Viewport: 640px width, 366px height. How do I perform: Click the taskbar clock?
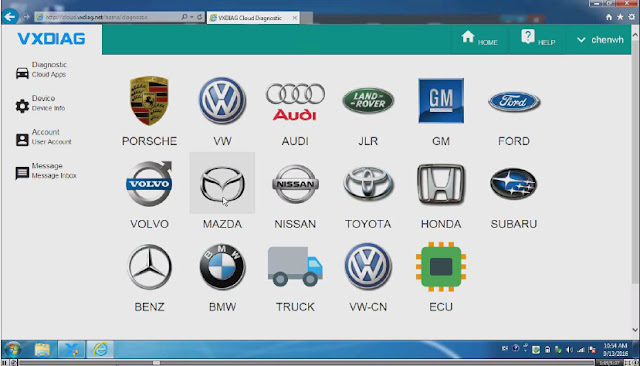click(615, 350)
